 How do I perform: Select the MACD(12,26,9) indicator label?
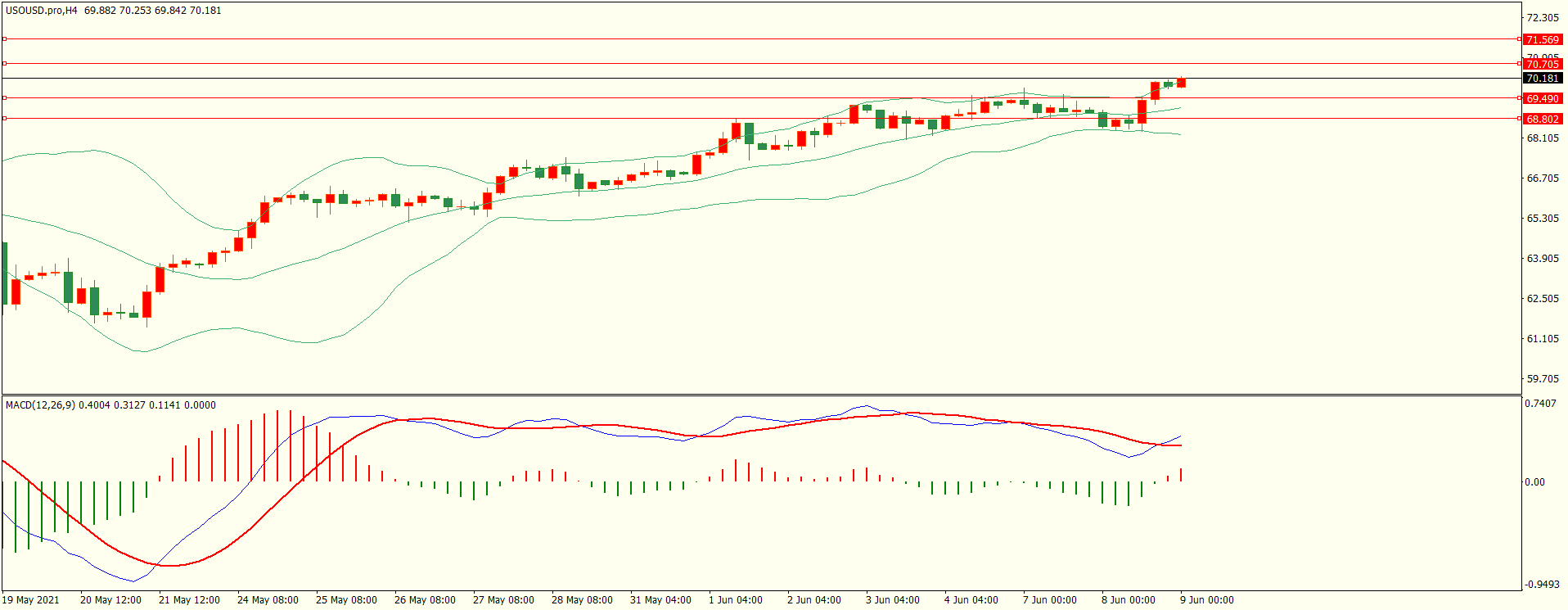pos(40,405)
